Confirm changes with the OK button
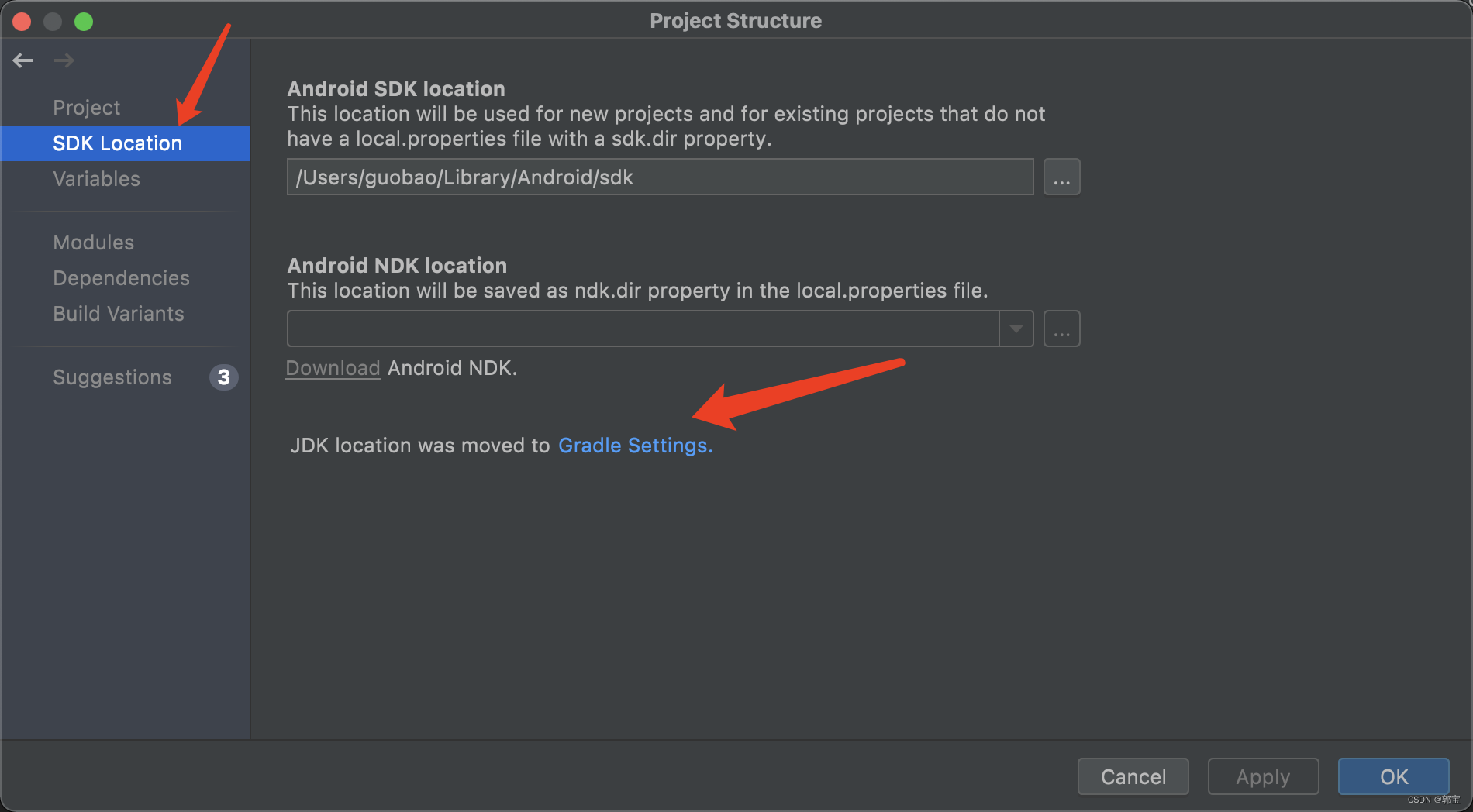Image resolution: width=1473 pixels, height=812 pixels. [1393, 776]
